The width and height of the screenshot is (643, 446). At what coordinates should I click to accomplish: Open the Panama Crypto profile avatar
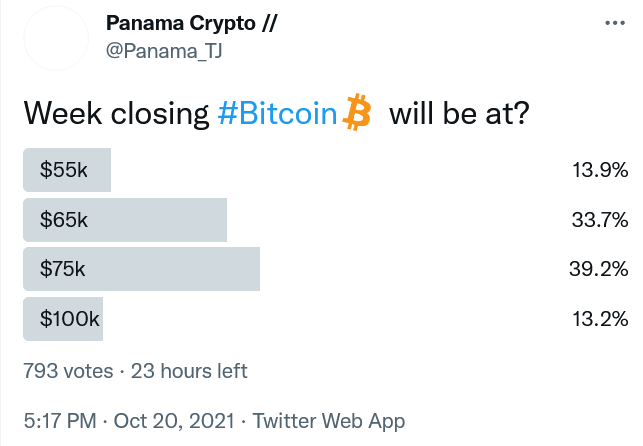click(56, 38)
